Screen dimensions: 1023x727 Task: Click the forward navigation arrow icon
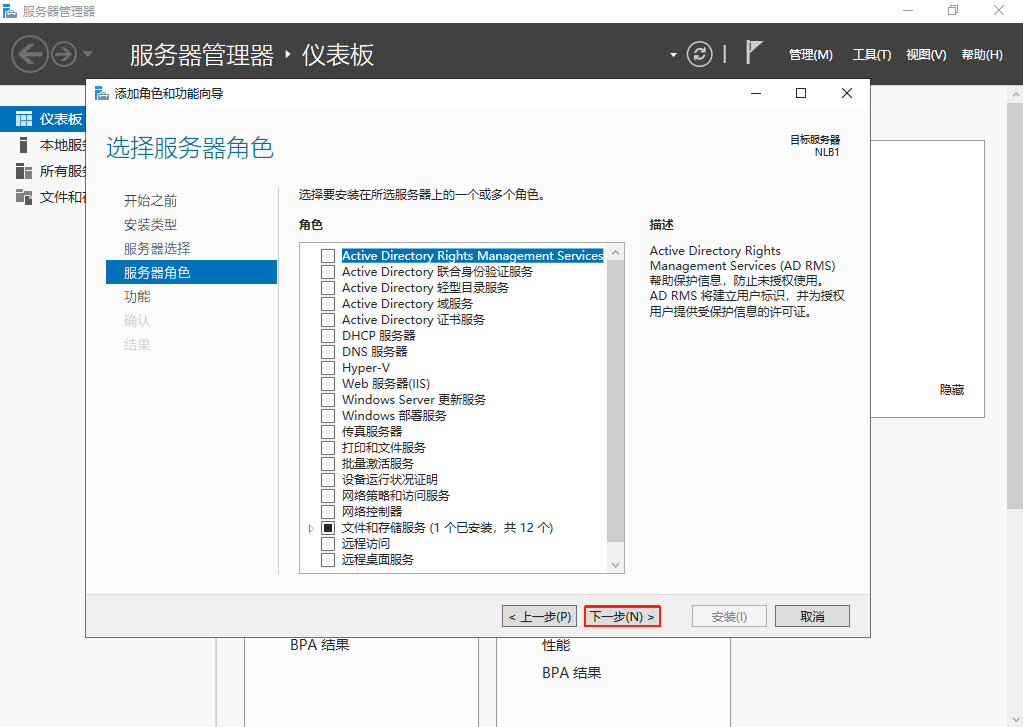click(x=64, y=54)
